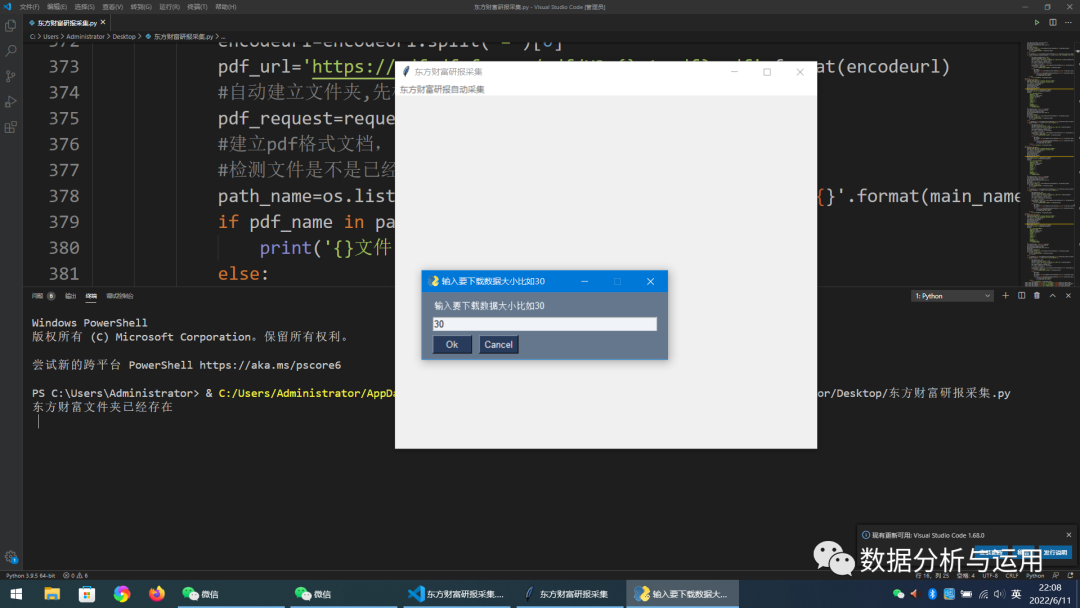1080x608 pixels.
Task: Click Cancel in the input dialog
Action: point(498,344)
